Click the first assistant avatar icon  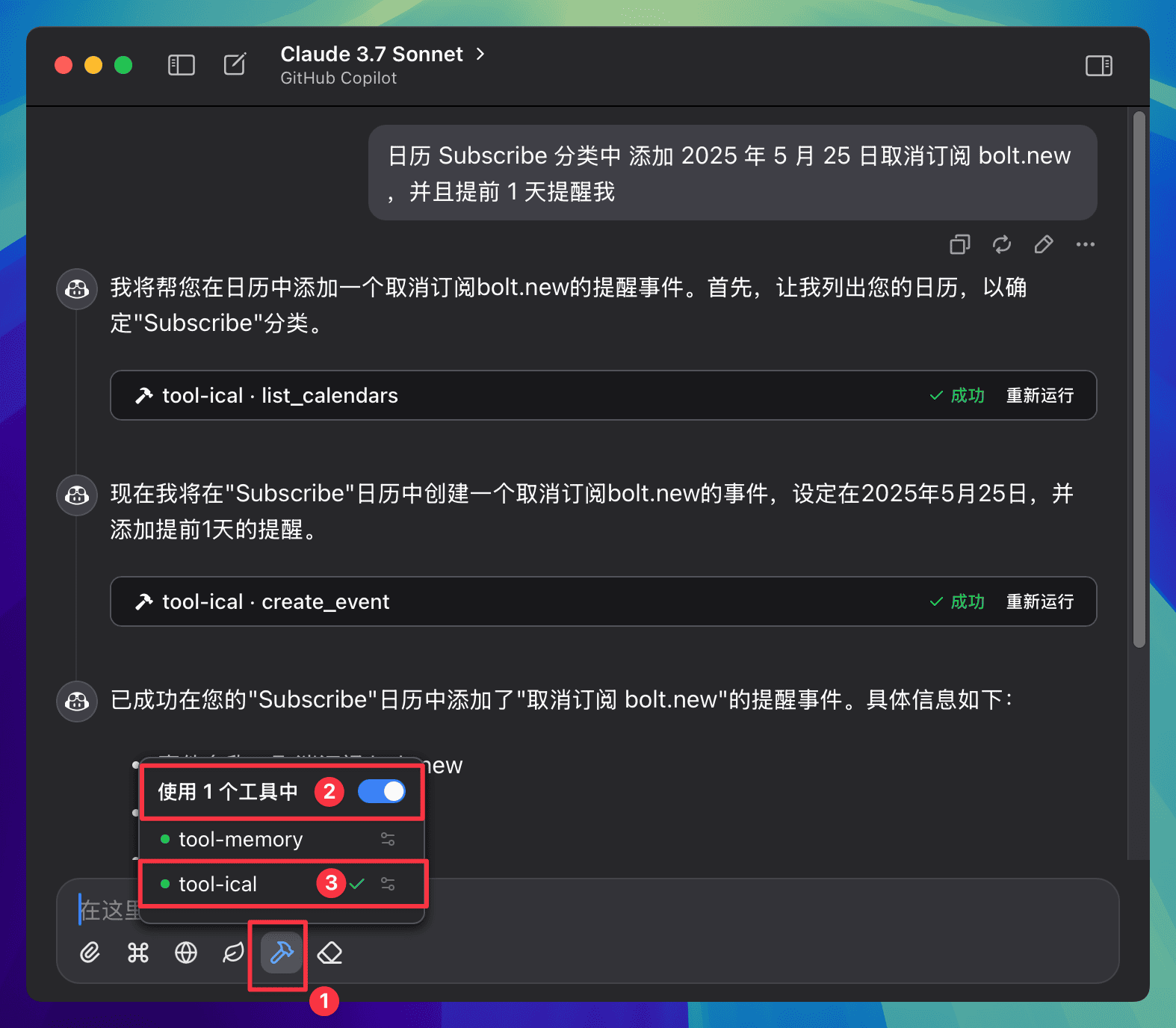click(x=77, y=289)
